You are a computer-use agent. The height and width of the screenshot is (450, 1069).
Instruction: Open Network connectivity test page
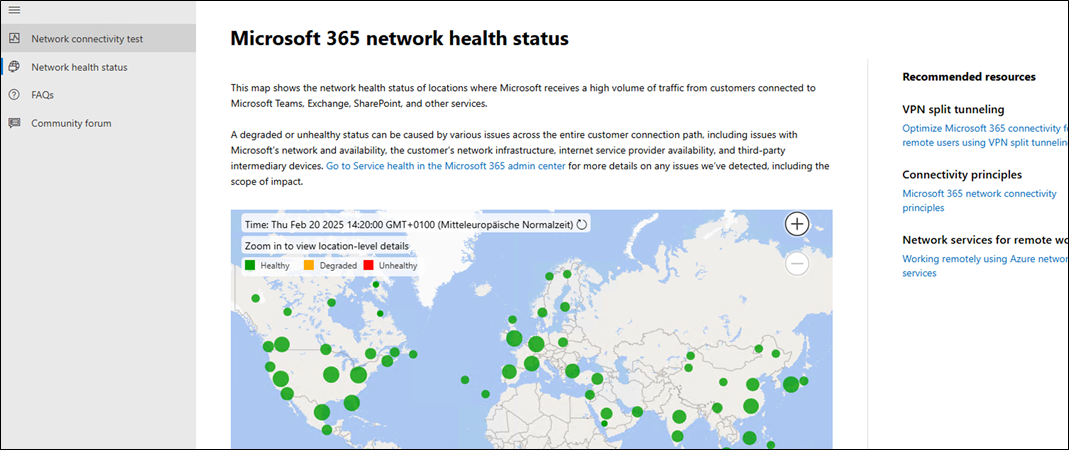(97, 39)
